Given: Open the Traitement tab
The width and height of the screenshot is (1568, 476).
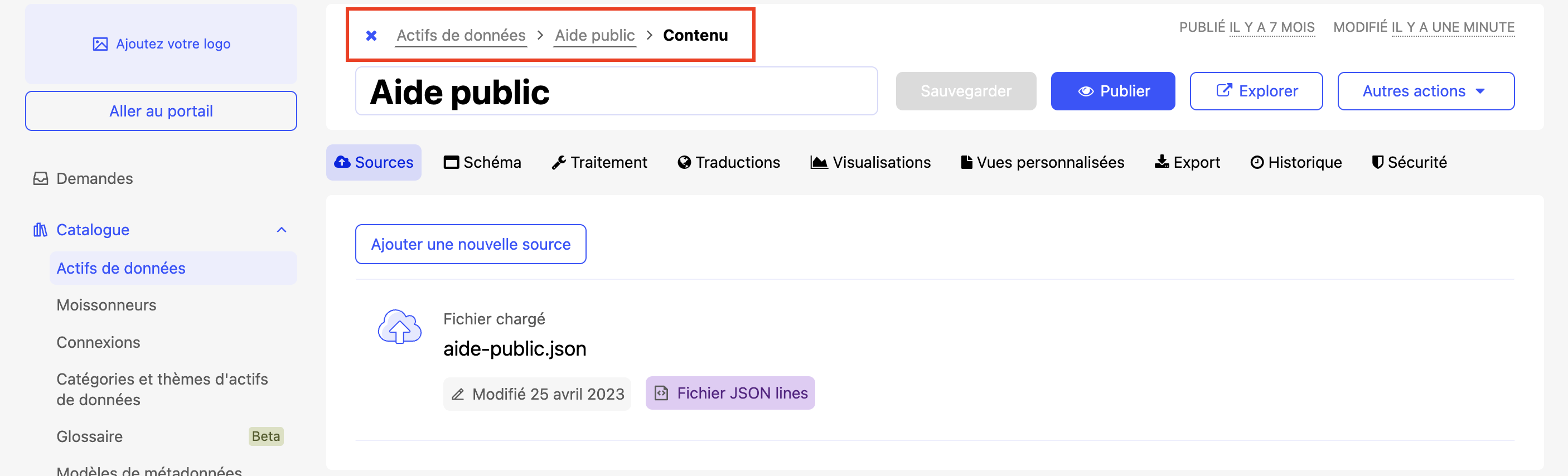Looking at the screenshot, I should tap(599, 163).
